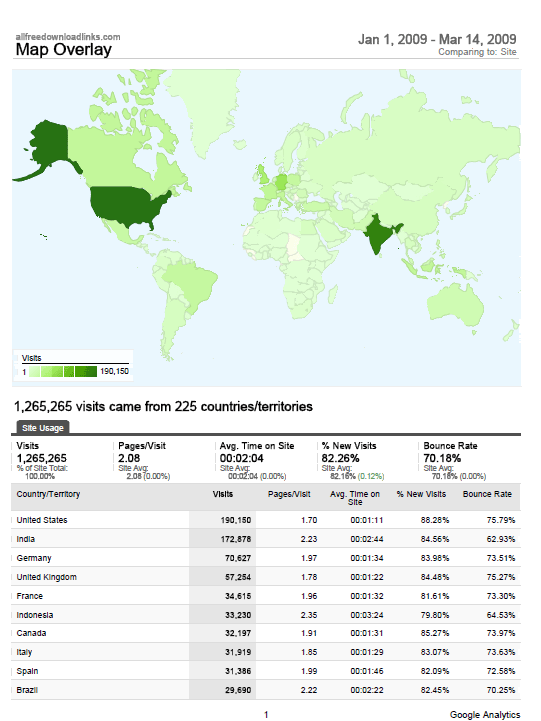Viewport: 541px width, 721px height.
Task: Open the India country row
Action: 266,539
